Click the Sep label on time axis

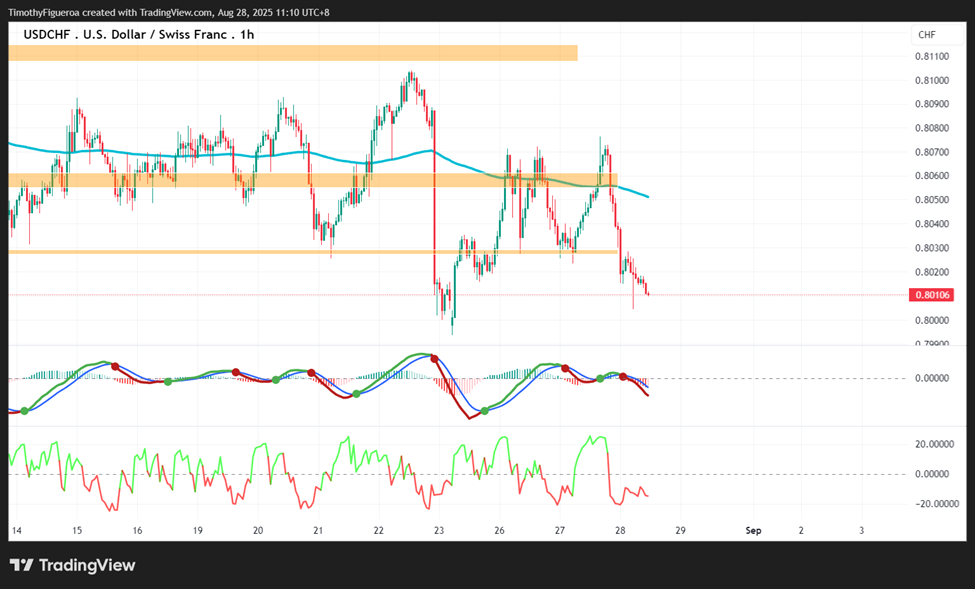coord(753,531)
